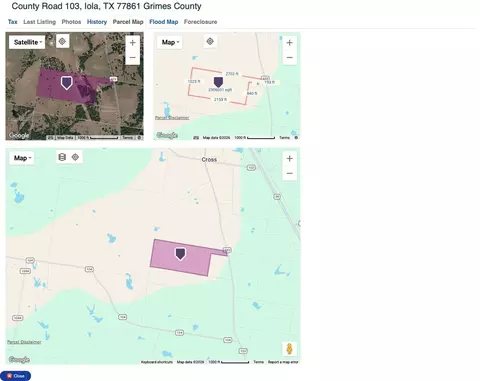Image resolution: width=480 pixels, height=381 pixels.
Task: Click the recenter target icon on satellite map
Action: point(62,42)
